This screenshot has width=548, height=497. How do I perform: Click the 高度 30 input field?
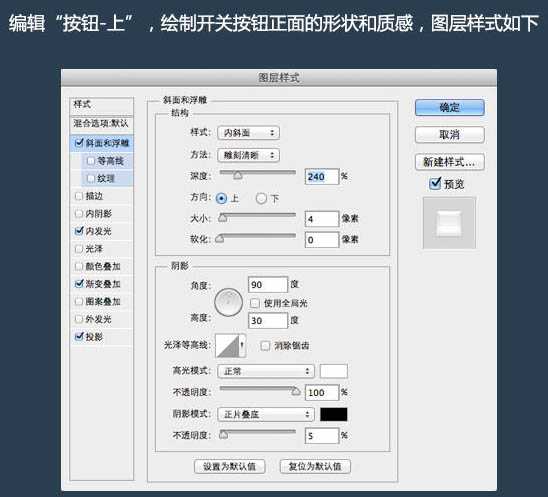coord(268,320)
